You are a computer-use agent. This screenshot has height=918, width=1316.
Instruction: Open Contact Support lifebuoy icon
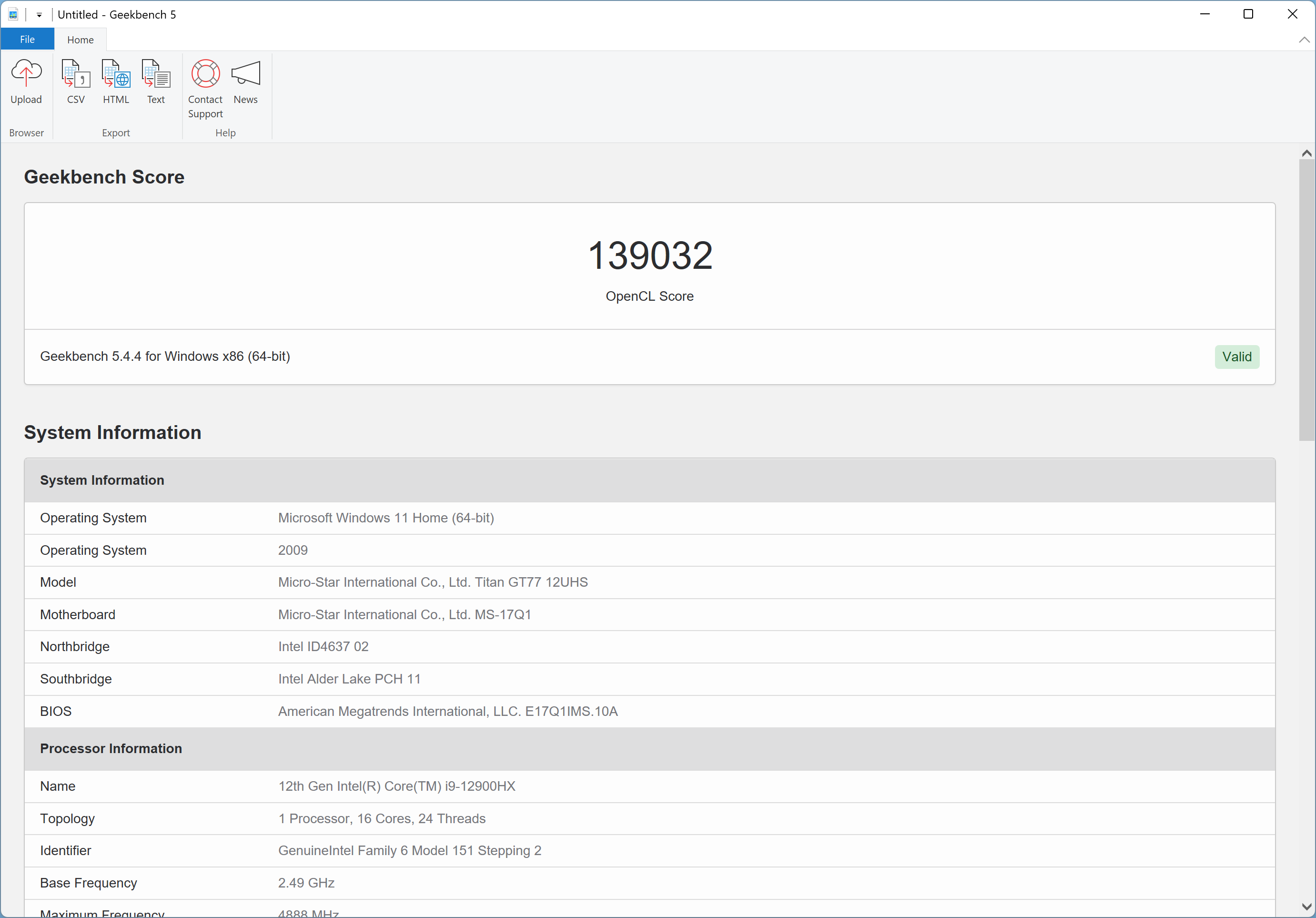[x=205, y=73]
